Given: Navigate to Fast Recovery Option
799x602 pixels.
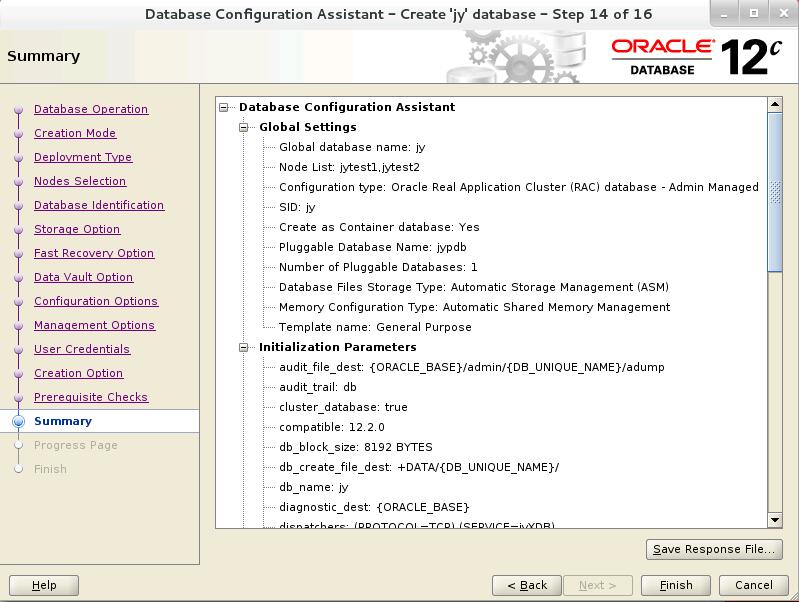Looking at the screenshot, I should pos(94,253).
